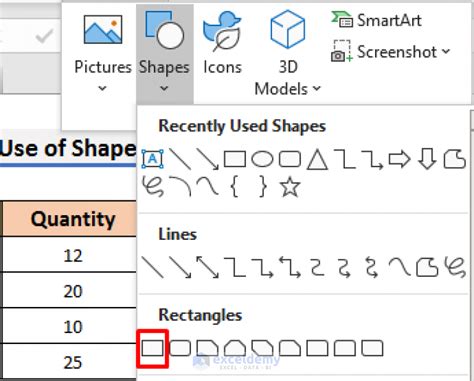Select the Curved Arrow Connector
This screenshot has width=474, height=381.
pos(345,268)
